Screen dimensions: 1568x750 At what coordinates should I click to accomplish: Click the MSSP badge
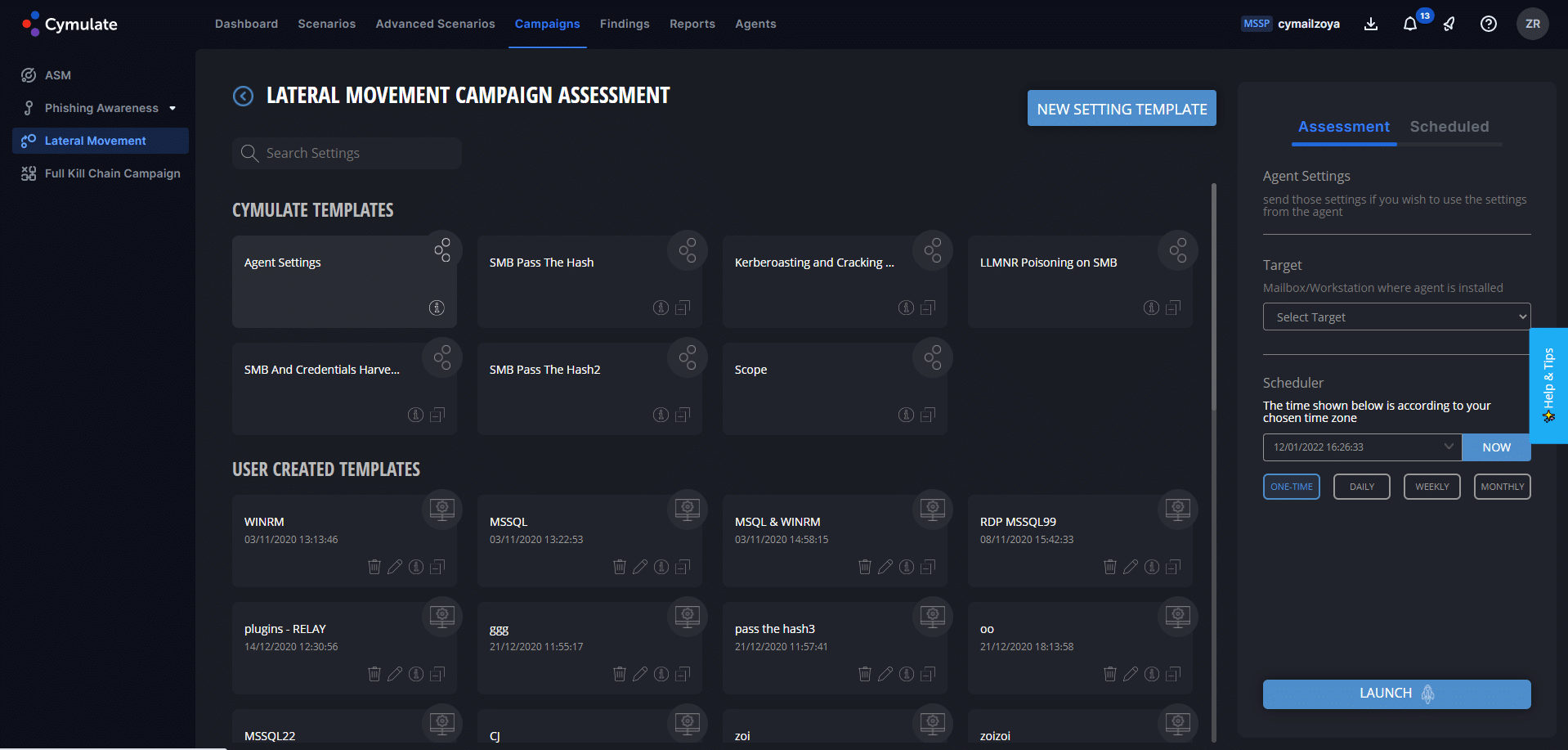tap(1257, 24)
